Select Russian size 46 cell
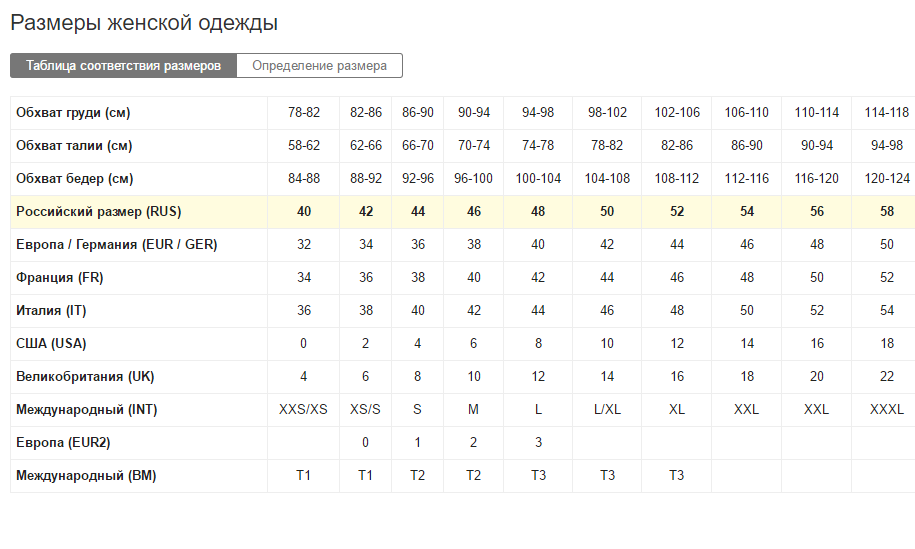The image size is (915, 549). click(473, 212)
